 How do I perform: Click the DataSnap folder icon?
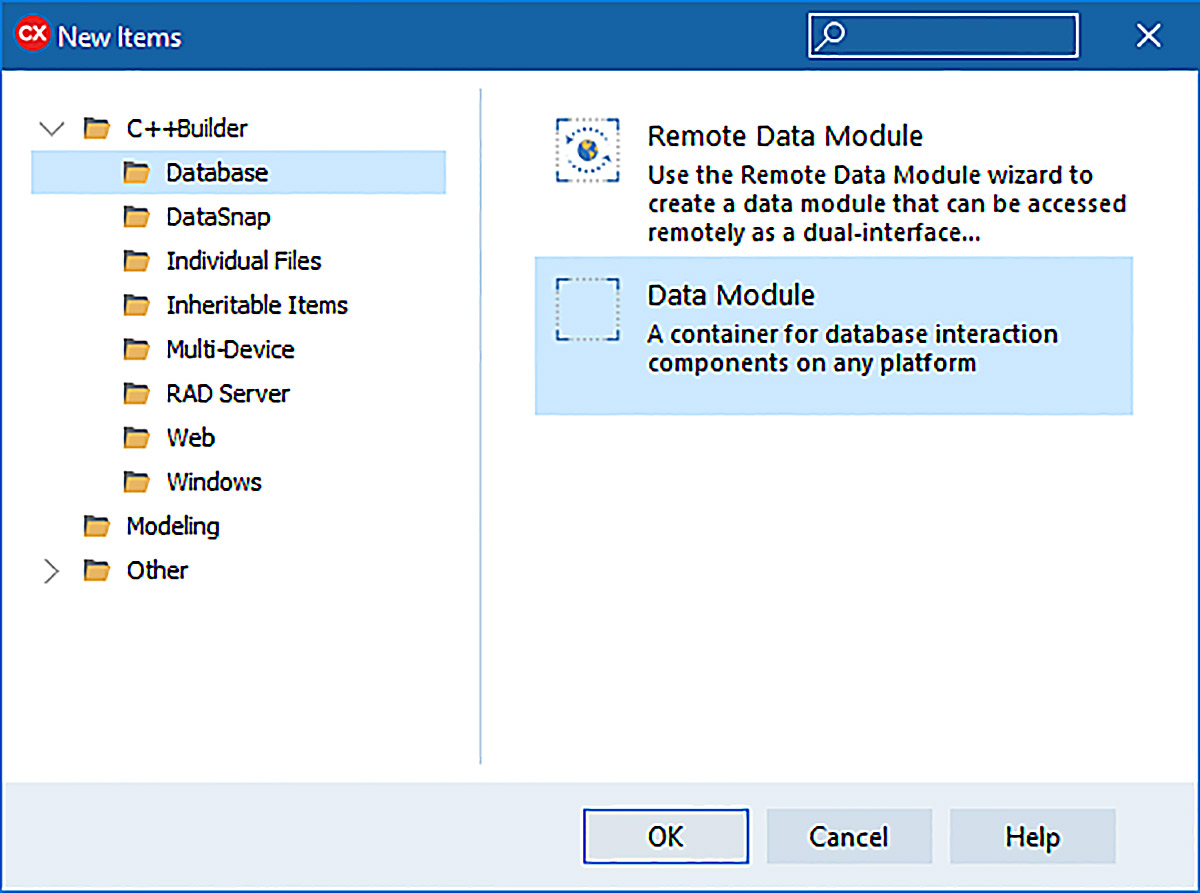coord(136,217)
